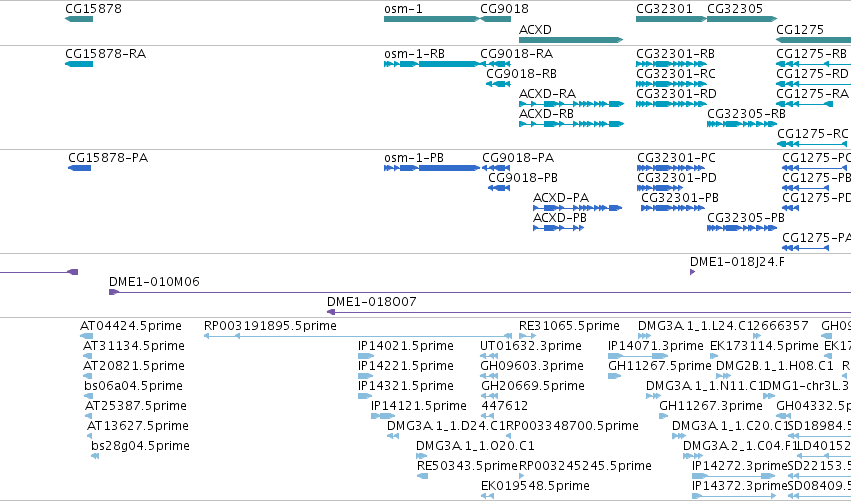Screen dimensions: 851x501
Task: Select transcript CG9018-RA
Action: tap(517, 54)
